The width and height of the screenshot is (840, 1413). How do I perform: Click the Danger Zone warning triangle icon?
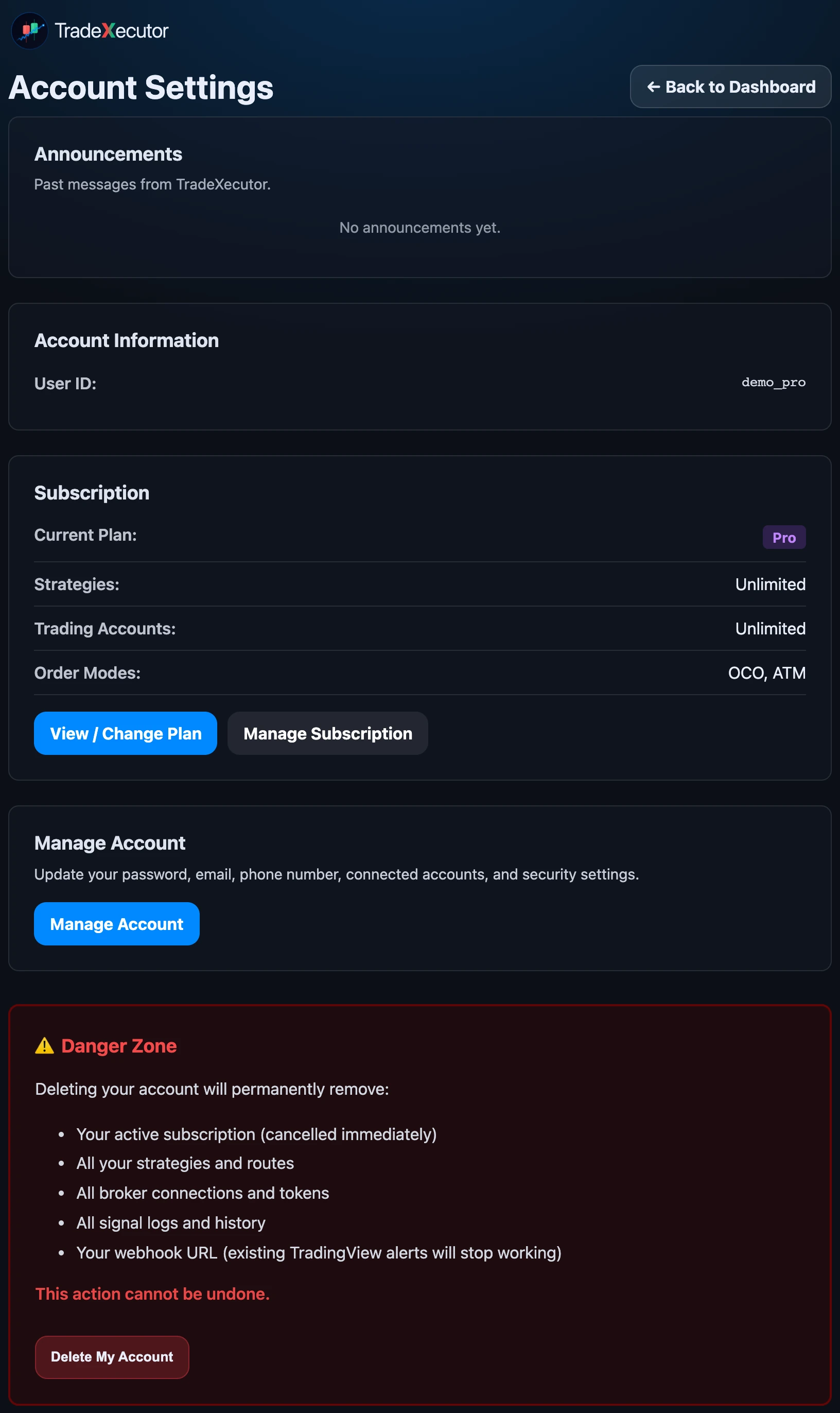coord(44,1045)
